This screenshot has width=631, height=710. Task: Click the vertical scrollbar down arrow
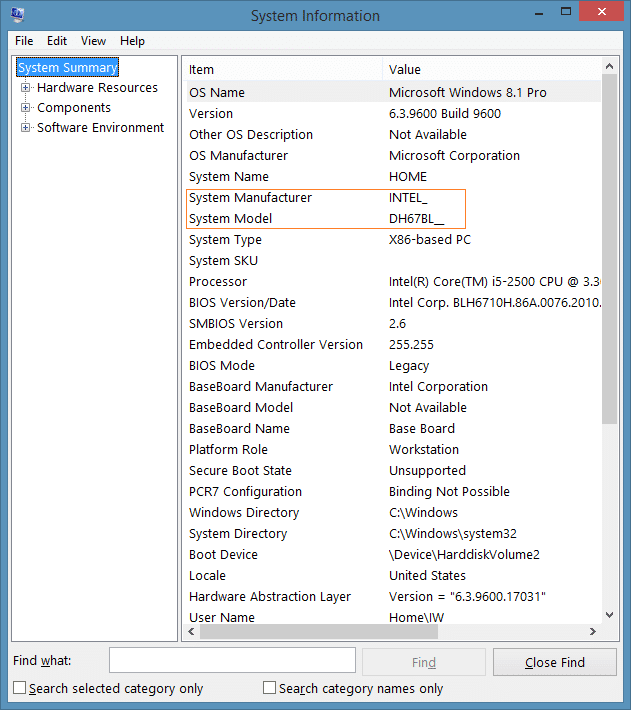609,614
